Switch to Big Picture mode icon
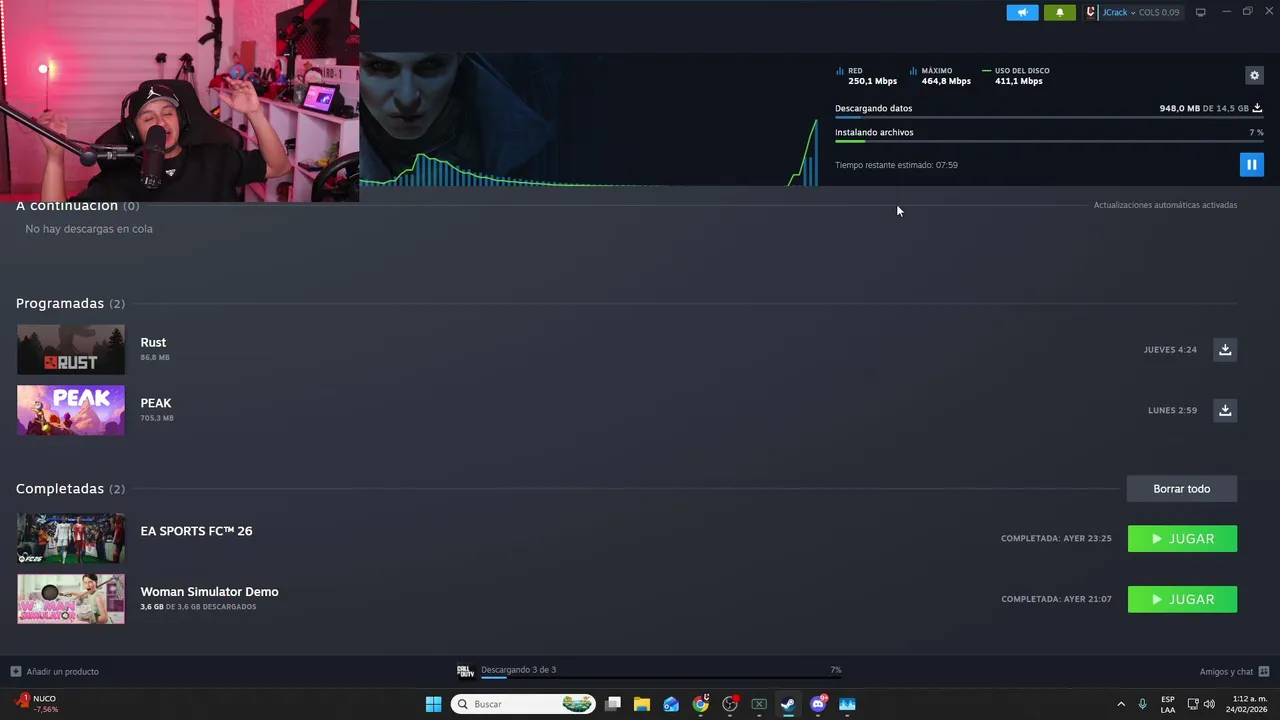Image resolution: width=1280 pixels, height=720 pixels. [1201, 12]
